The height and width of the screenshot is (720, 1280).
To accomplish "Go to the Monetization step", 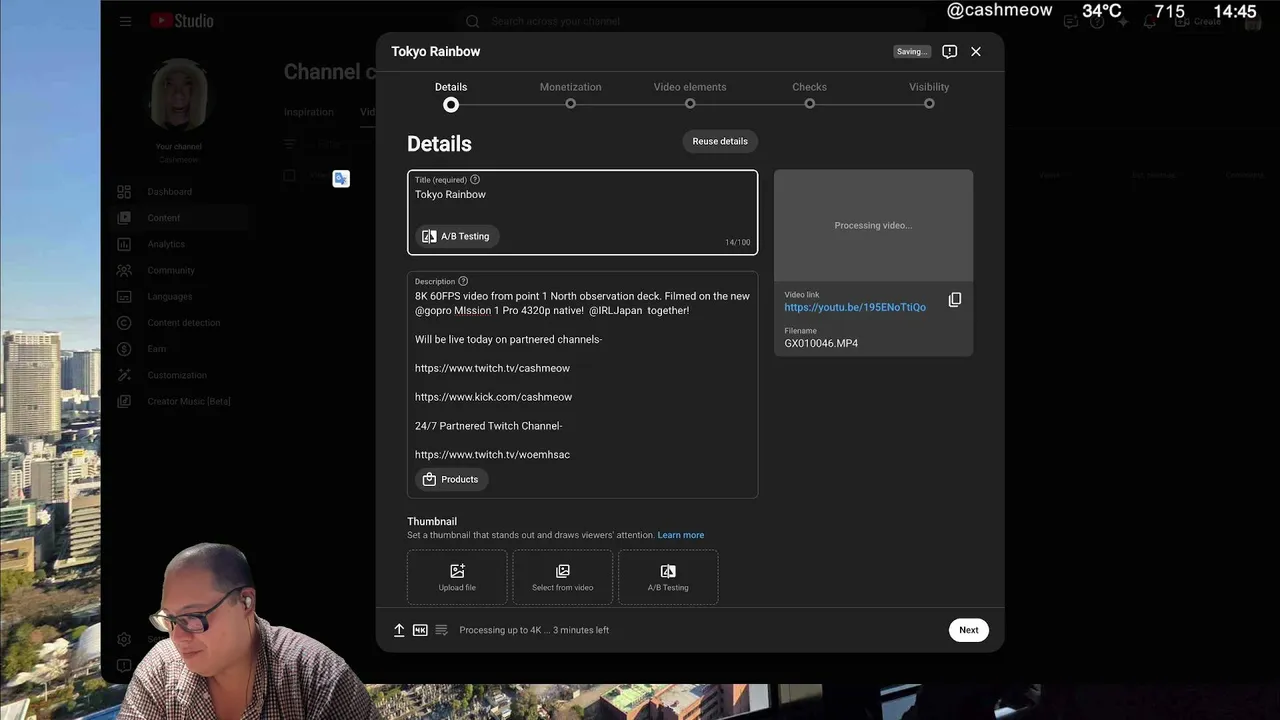I will pos(570,95).
